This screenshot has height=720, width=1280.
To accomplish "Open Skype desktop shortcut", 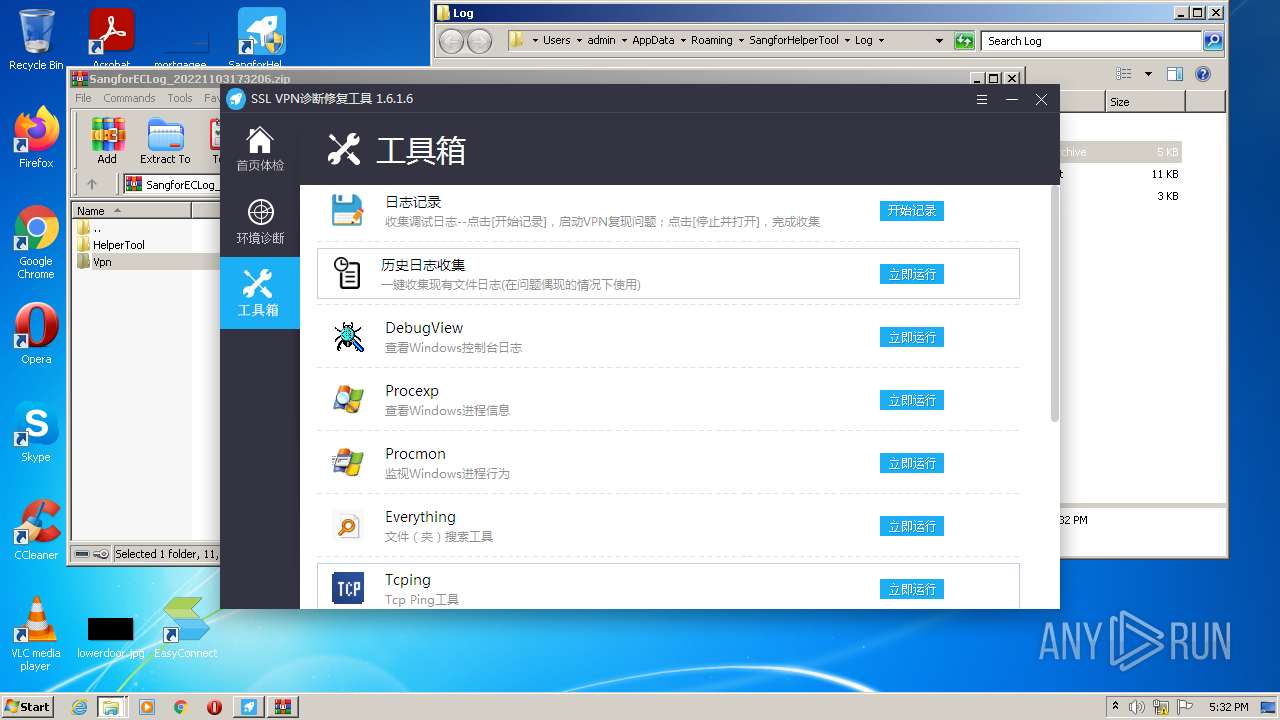I will click(36, 432).
